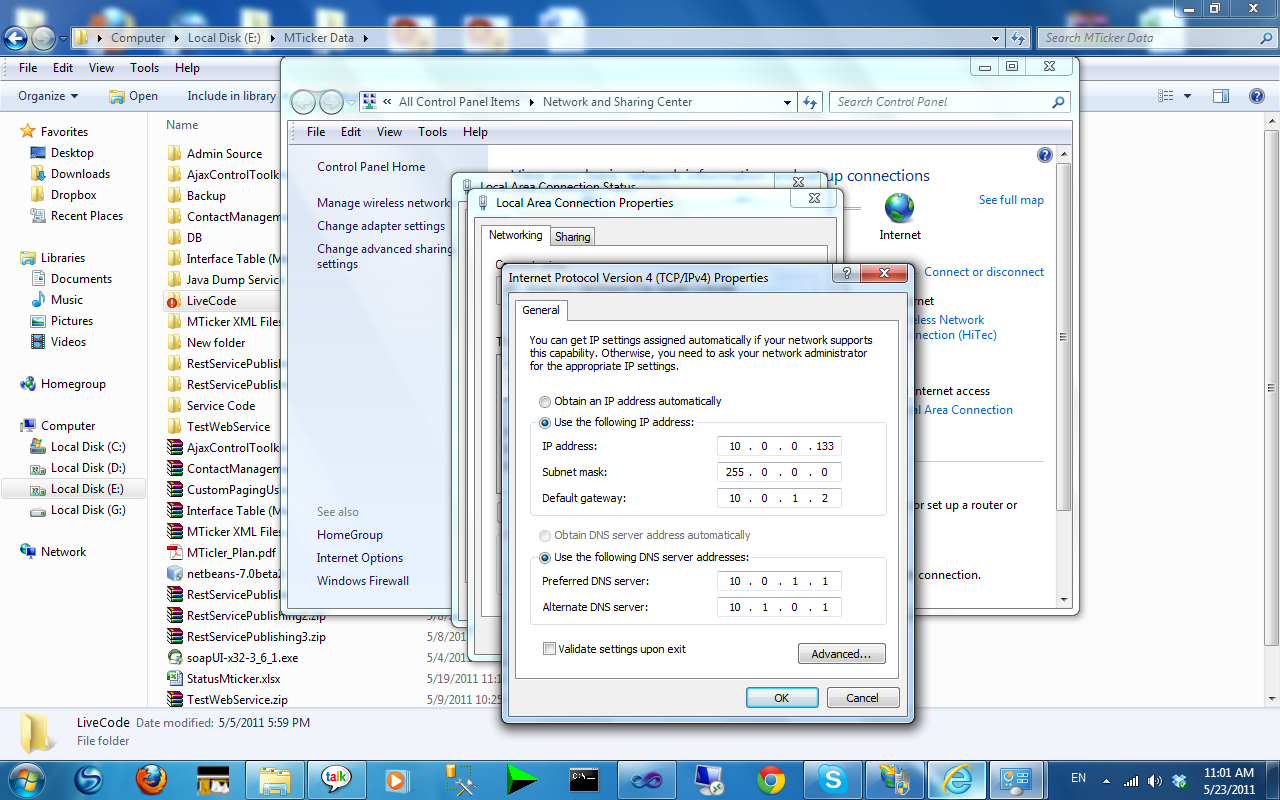Open the See full map link
1280x800 pixels.
click(x=1011, y=200)
